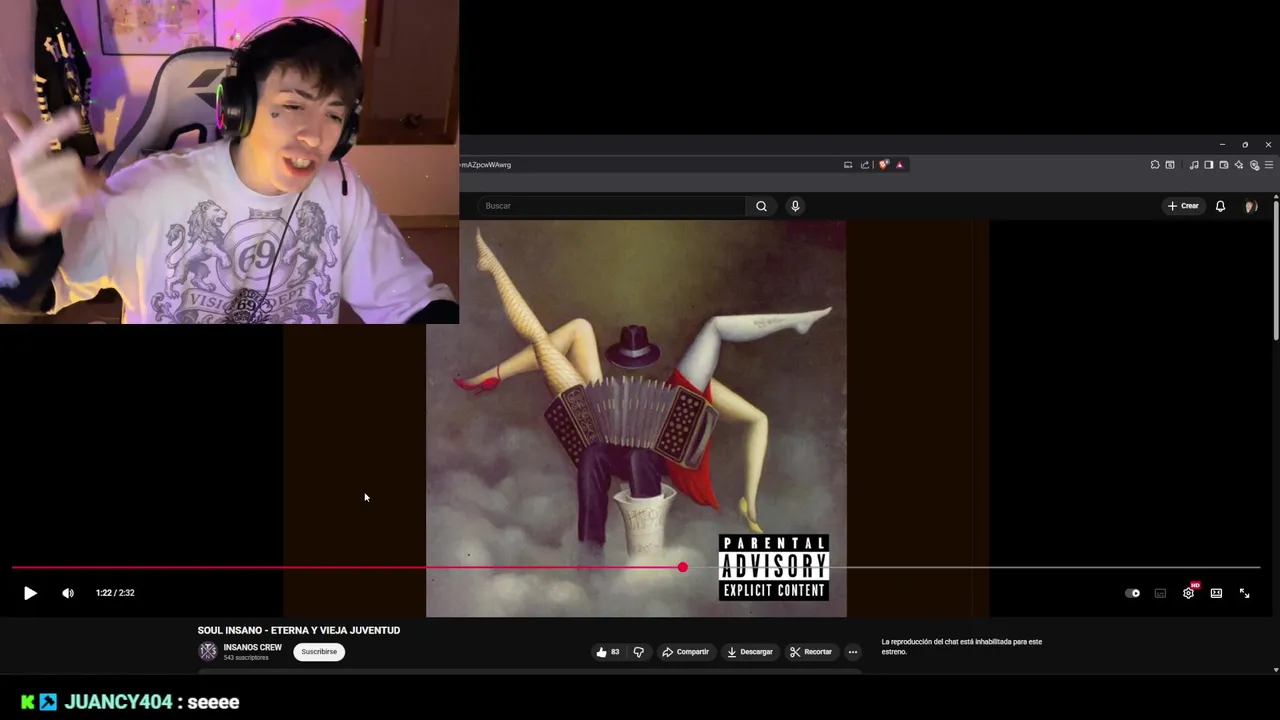Open the Brave Wallet icon
This screenshot has height=720, width=1280.
pos(1223,165)
